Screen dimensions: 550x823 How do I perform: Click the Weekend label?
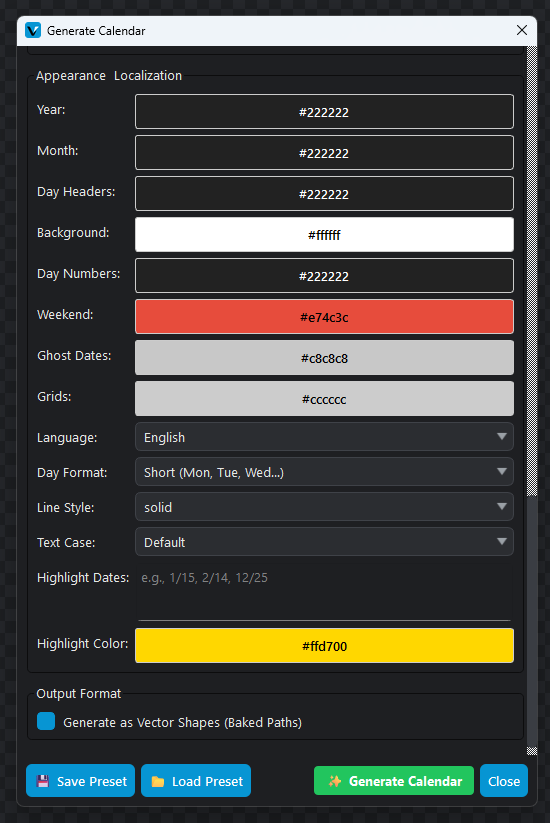tap(65, 314)
